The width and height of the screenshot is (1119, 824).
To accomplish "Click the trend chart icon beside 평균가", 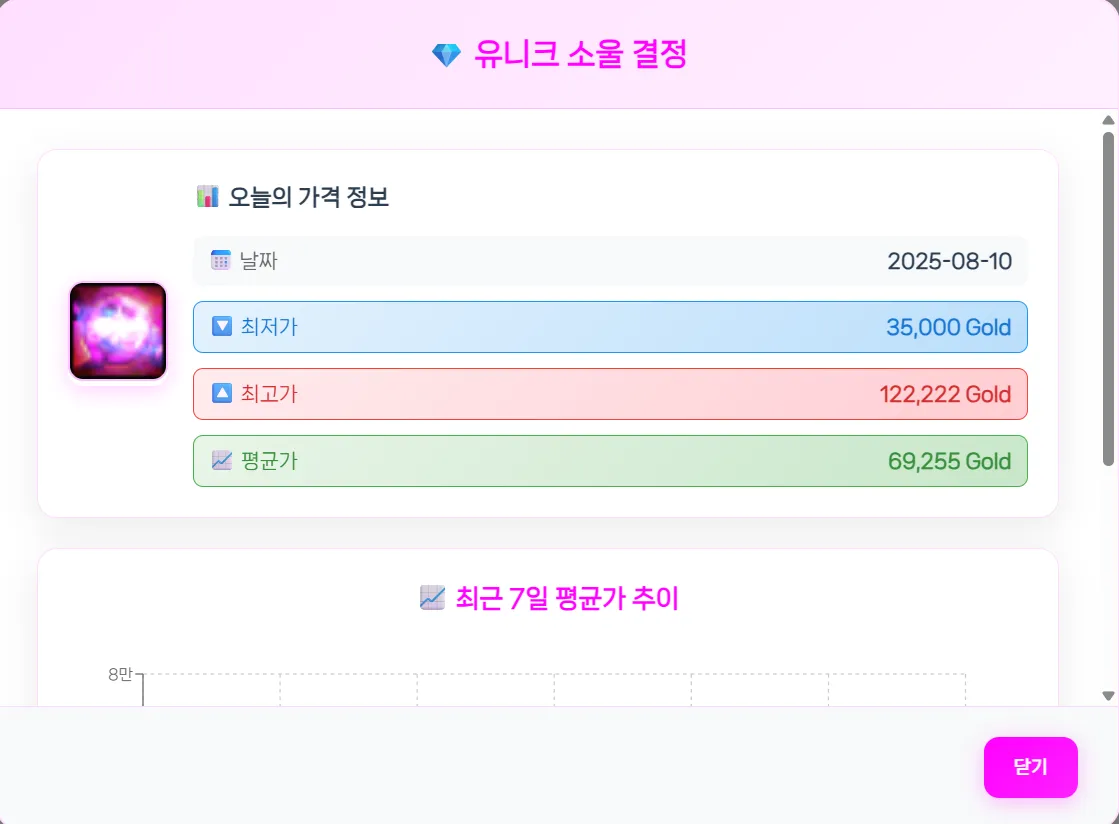I will click(222, 461).
